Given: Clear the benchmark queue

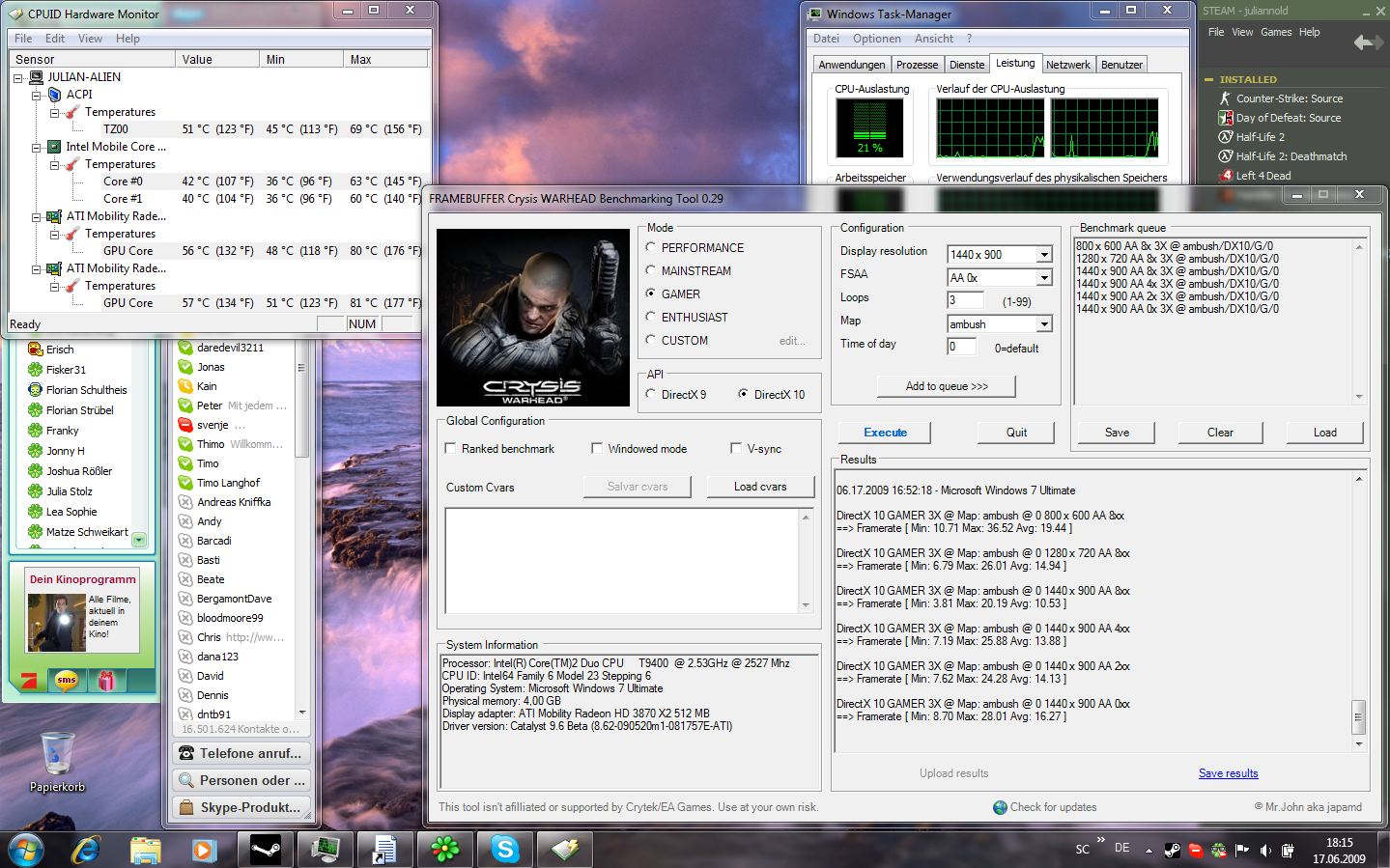Looking at the screenshot, I should point(1220,433).
